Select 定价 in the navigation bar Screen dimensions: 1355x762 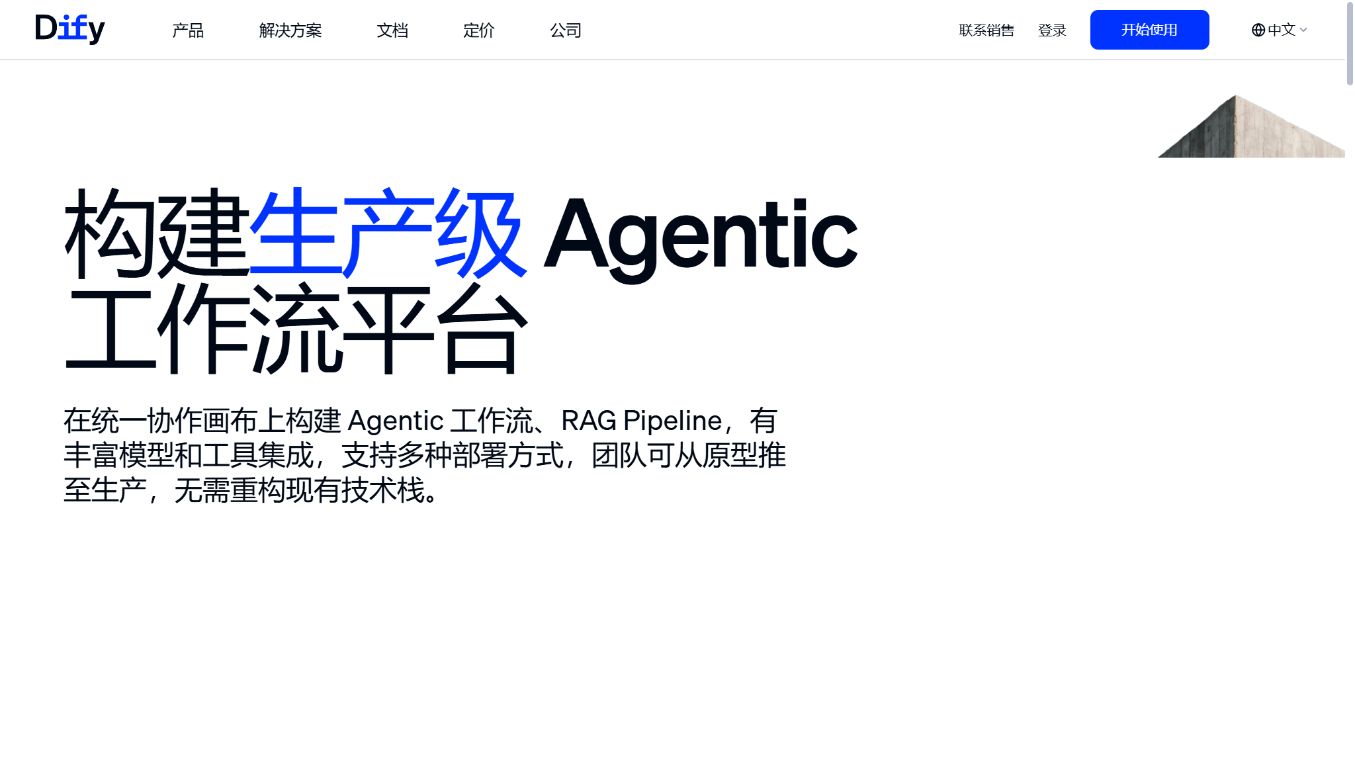[479, 30]
